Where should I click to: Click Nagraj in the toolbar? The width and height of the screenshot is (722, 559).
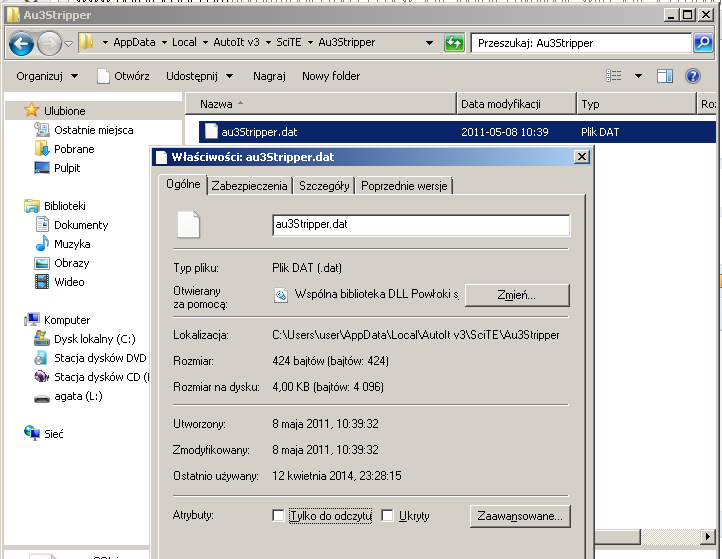(269, 76)
